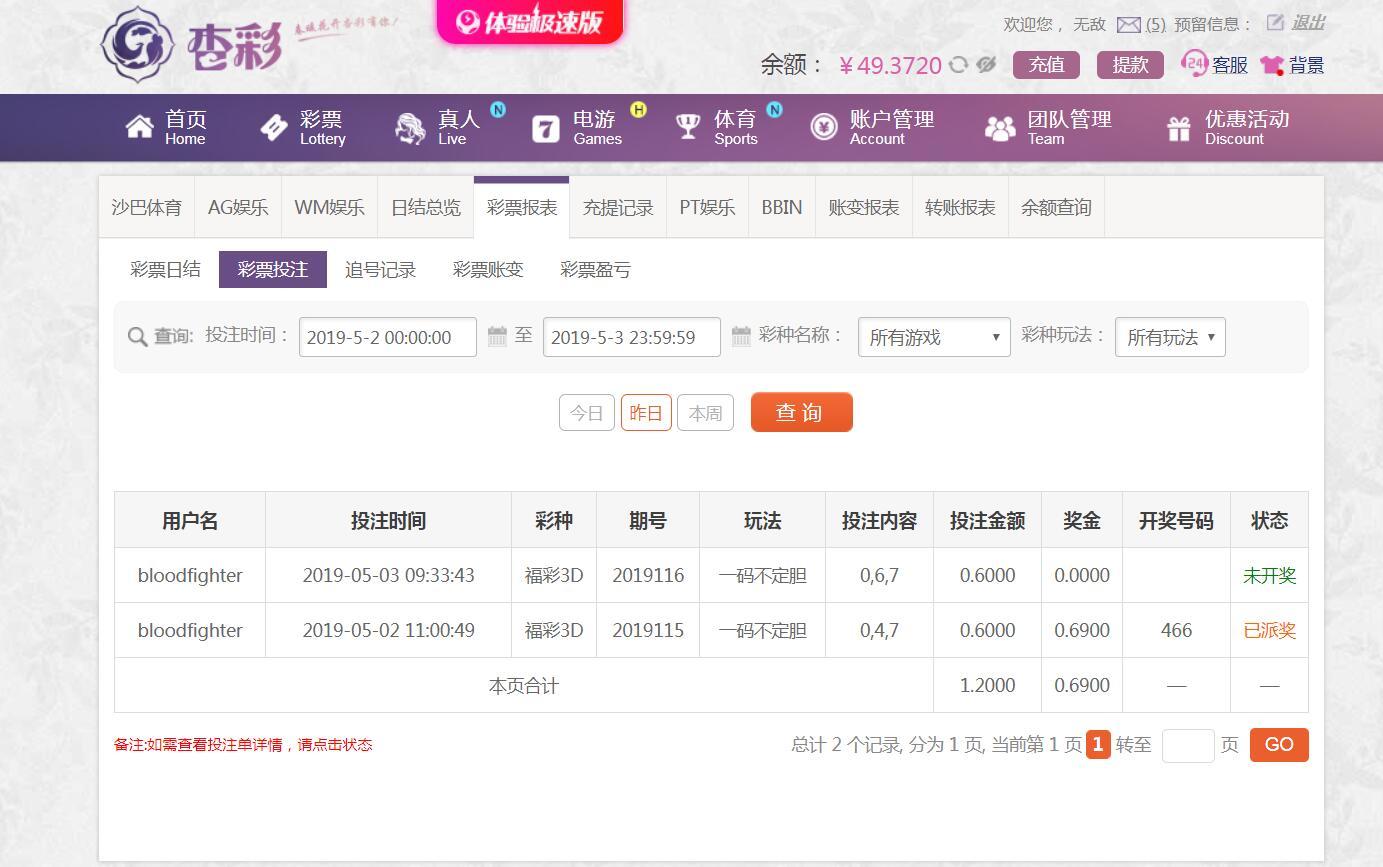Open the 彩票盈亏 sub-tab
Viewport: 1383px width, 867px height.
(x=595, y=270)
